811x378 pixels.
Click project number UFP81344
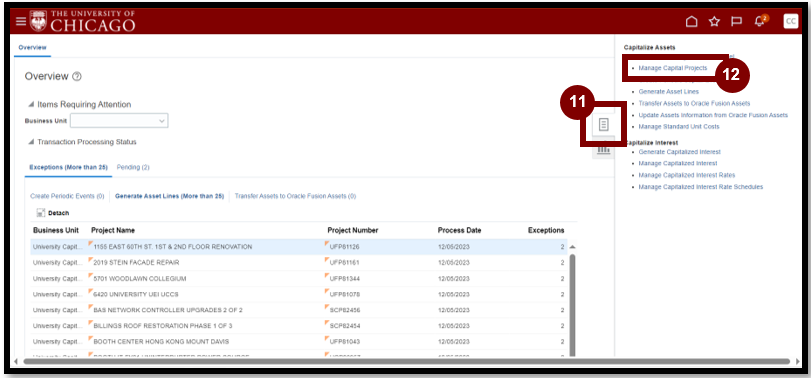tap(344, 279)
